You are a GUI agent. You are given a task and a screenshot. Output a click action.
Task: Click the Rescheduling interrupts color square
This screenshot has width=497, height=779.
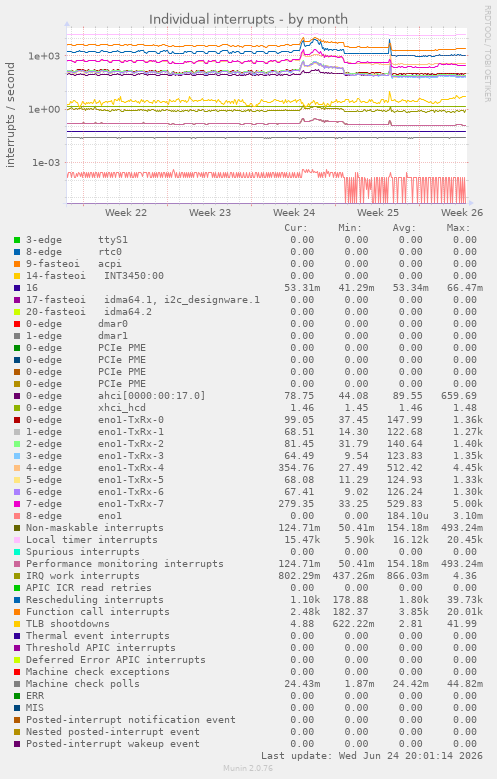point(17,600)
